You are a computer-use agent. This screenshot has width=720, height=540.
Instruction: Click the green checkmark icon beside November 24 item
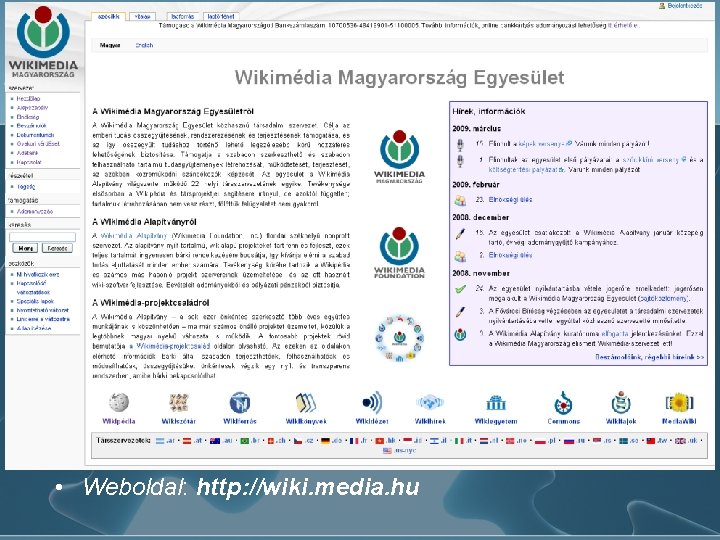pyautogui.click(x=460, y=289)
